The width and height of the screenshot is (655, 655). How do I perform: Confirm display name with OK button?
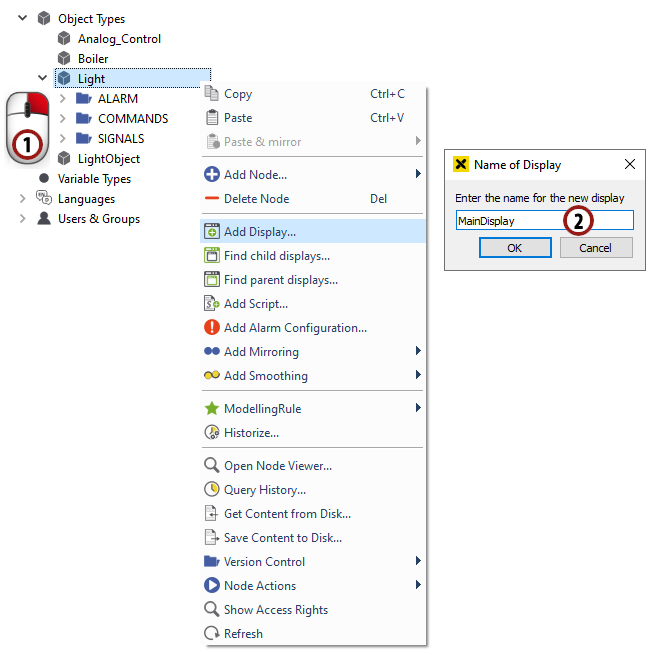point(515,248)
